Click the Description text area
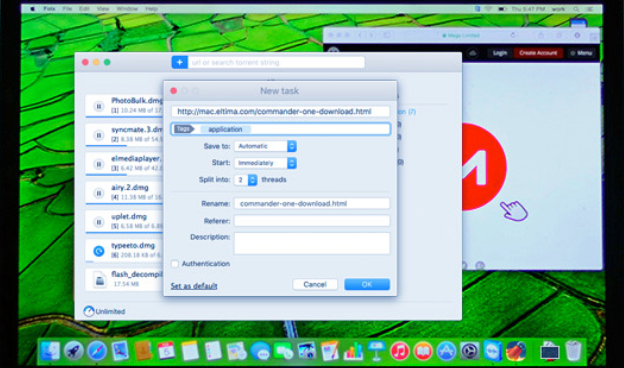Screen dimensions: 624x368 coord(312,243)
